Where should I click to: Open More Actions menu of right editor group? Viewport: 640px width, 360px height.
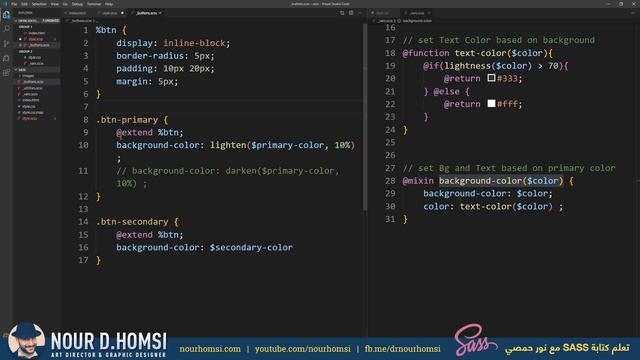(633, 13)
